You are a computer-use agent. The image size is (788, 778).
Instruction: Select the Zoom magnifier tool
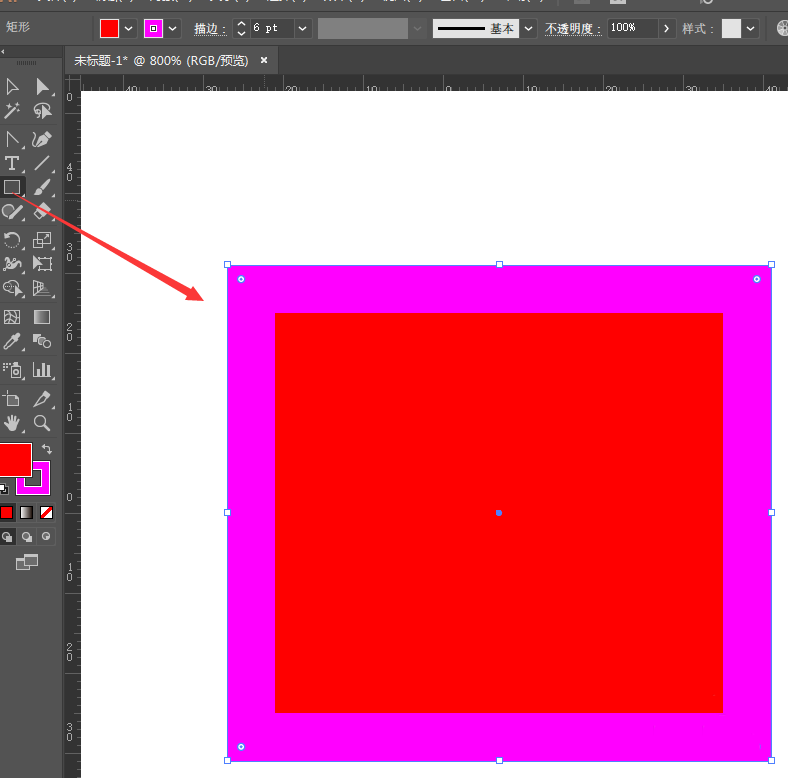click(x=42, y=424)
